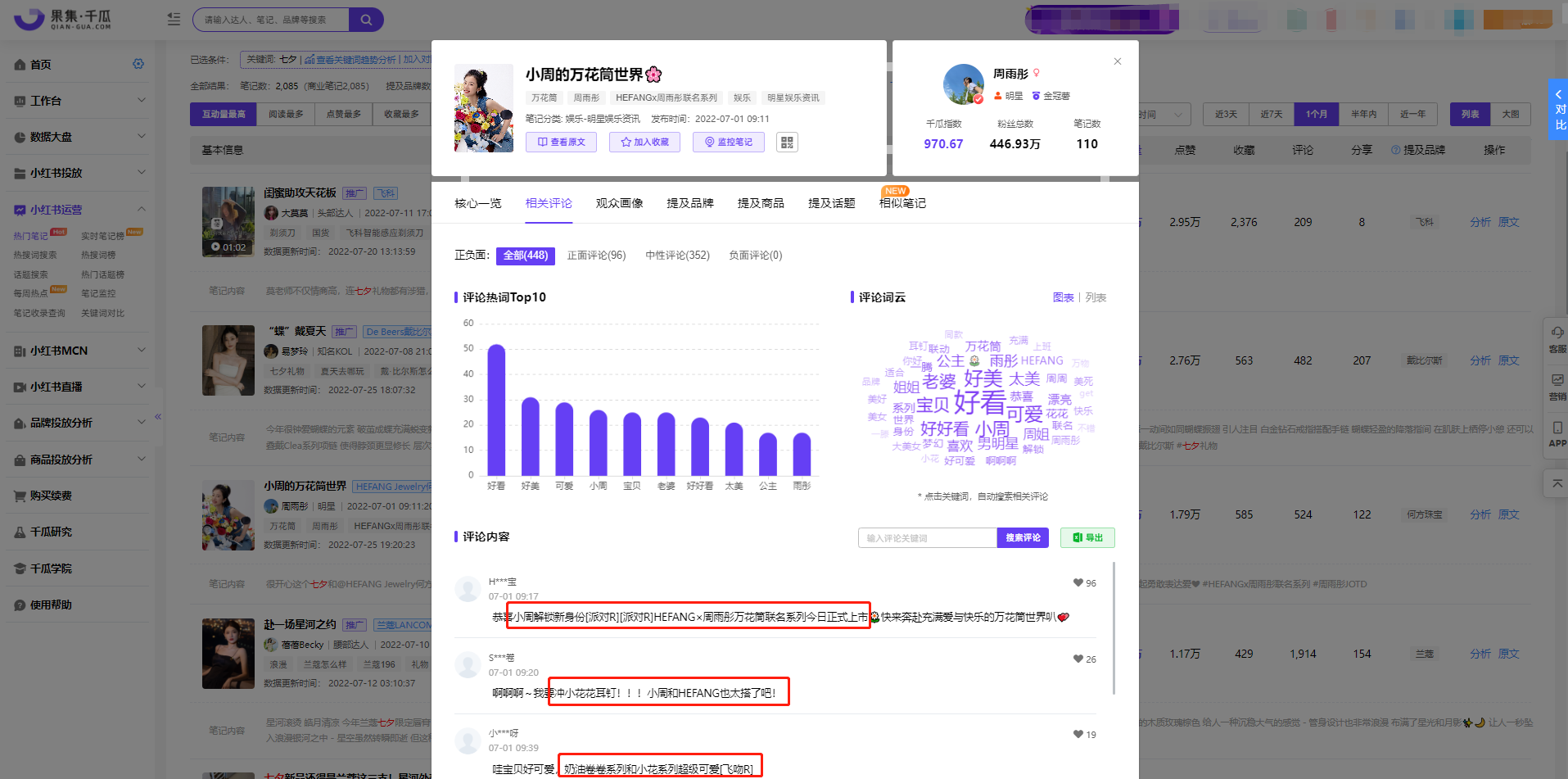Image resolution: width=1568 pixels, height=779 pixels.
Task: Click 周雨彤 profile avatar
Action: (x=964, y=84)
